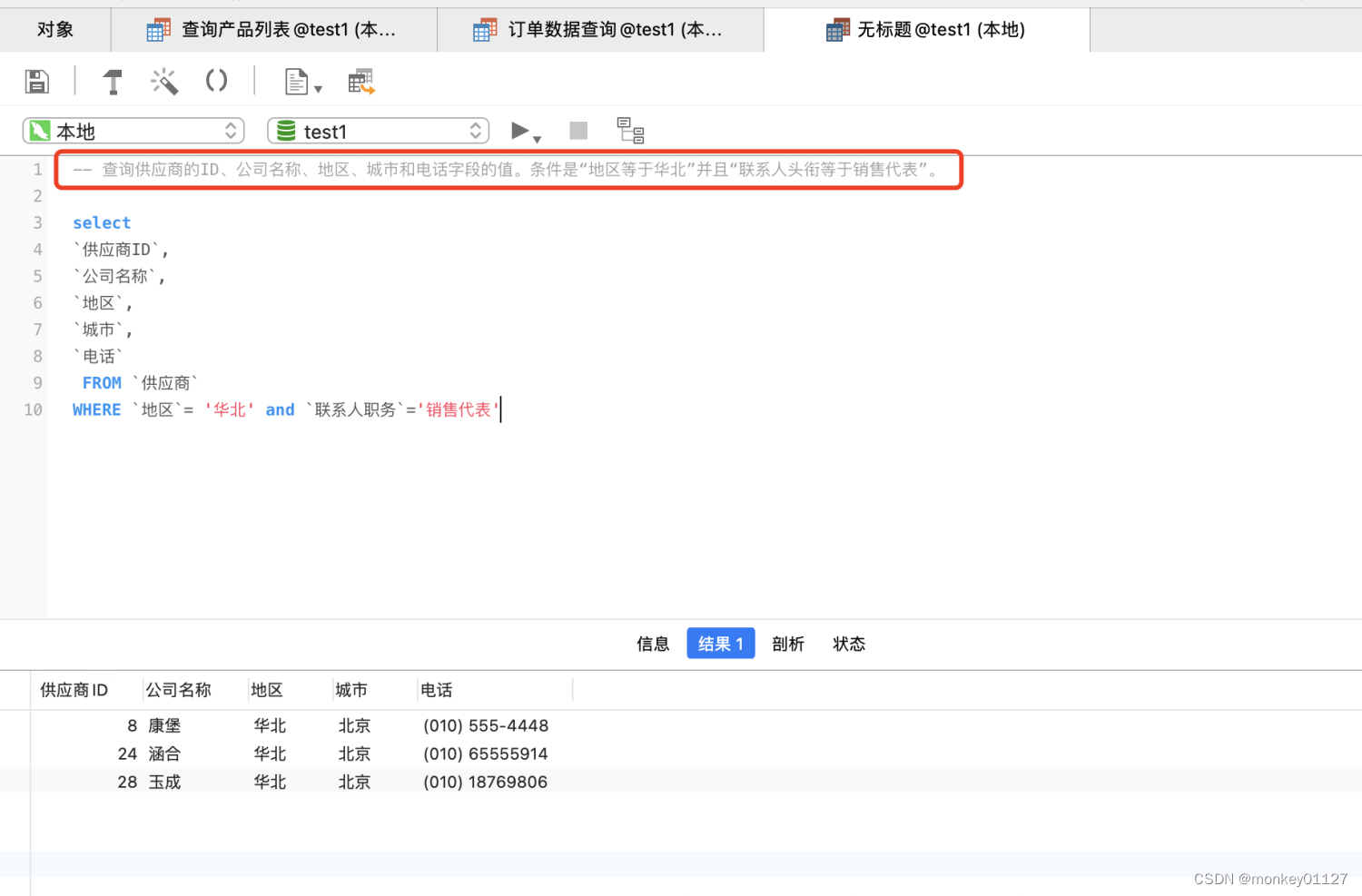Image resolution: width=1362 pixels, height=896 pixels.
Task: Click phone cell (010) 18769806
Action: tap(486, 782)
